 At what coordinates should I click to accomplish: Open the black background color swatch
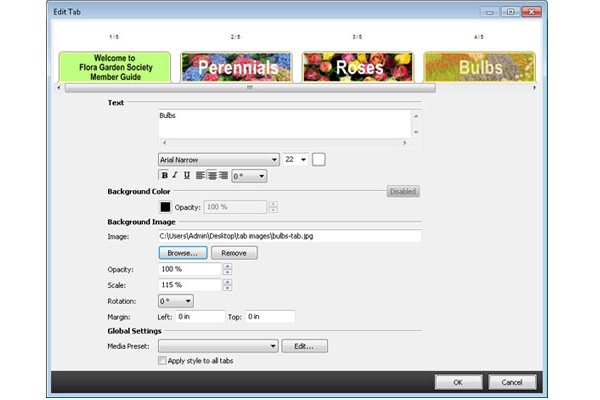click(166, 207)
